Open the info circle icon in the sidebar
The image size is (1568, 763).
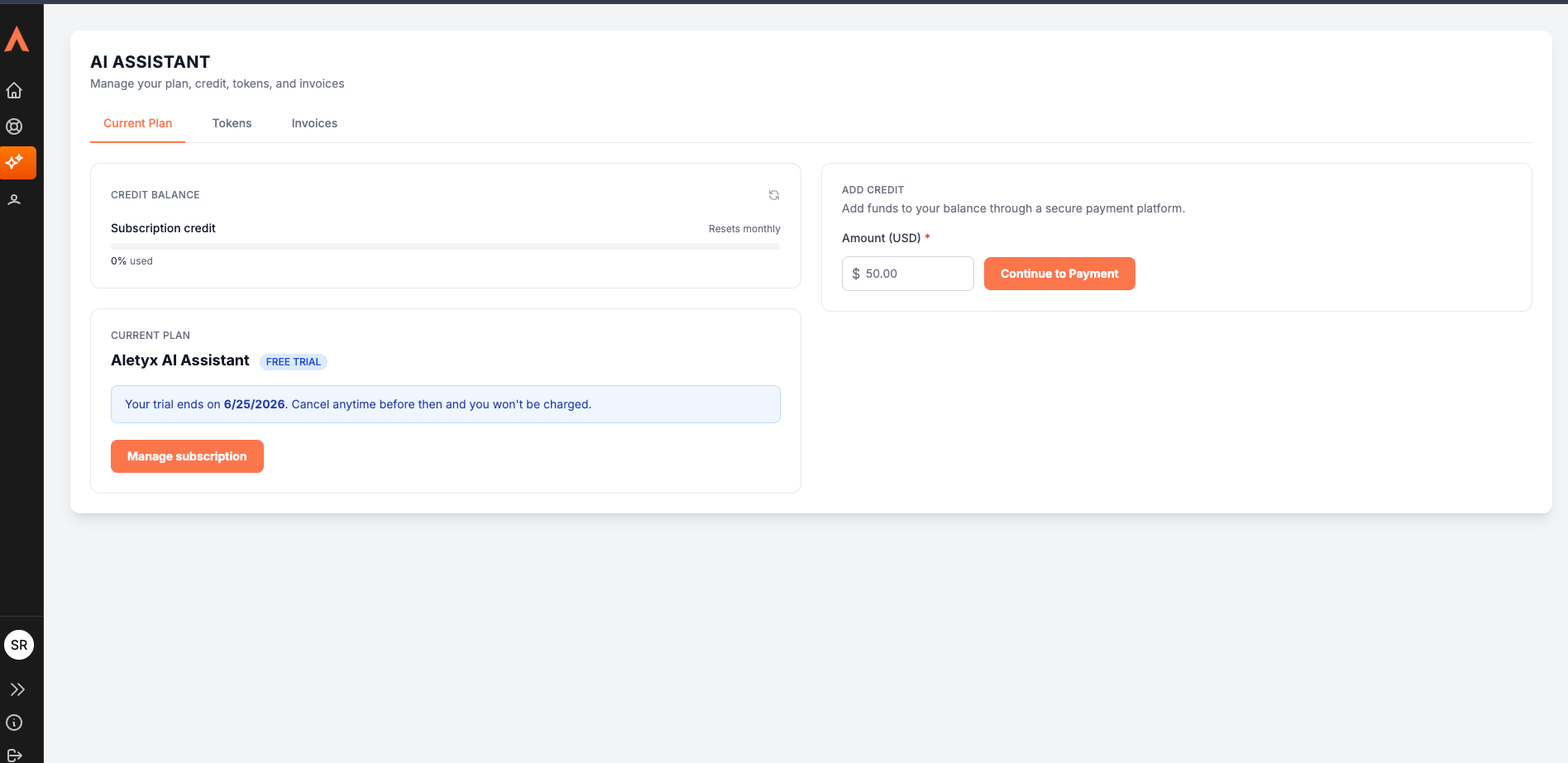click(x=14, y=722)
